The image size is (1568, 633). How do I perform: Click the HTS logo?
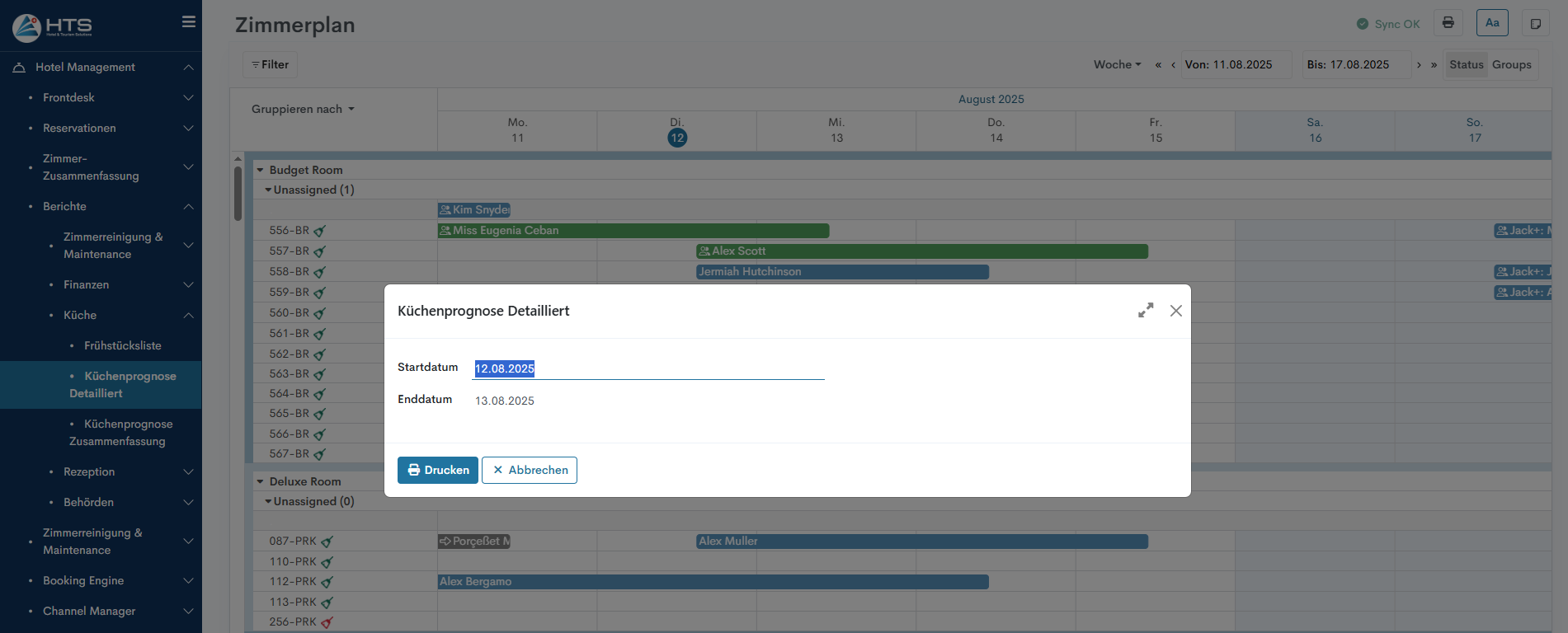coord(53,27)
